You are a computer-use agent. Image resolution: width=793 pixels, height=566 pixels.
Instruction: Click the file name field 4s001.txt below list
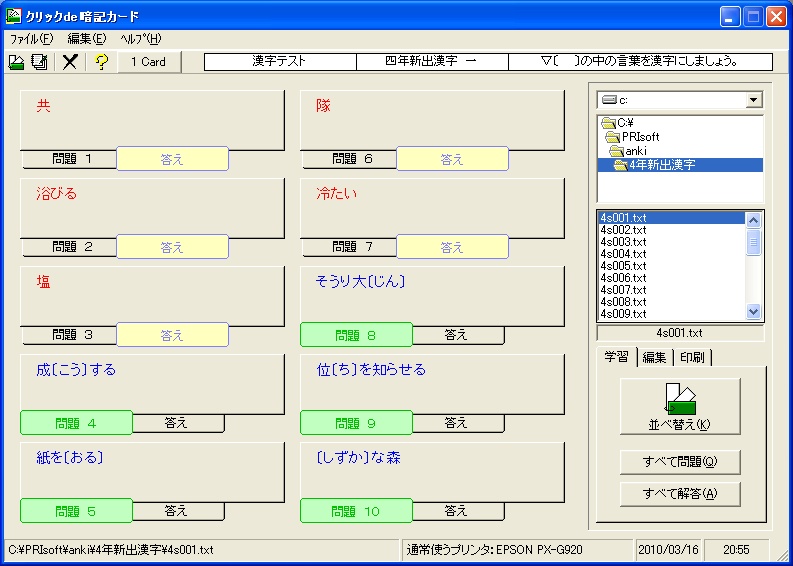click(680, 333)
